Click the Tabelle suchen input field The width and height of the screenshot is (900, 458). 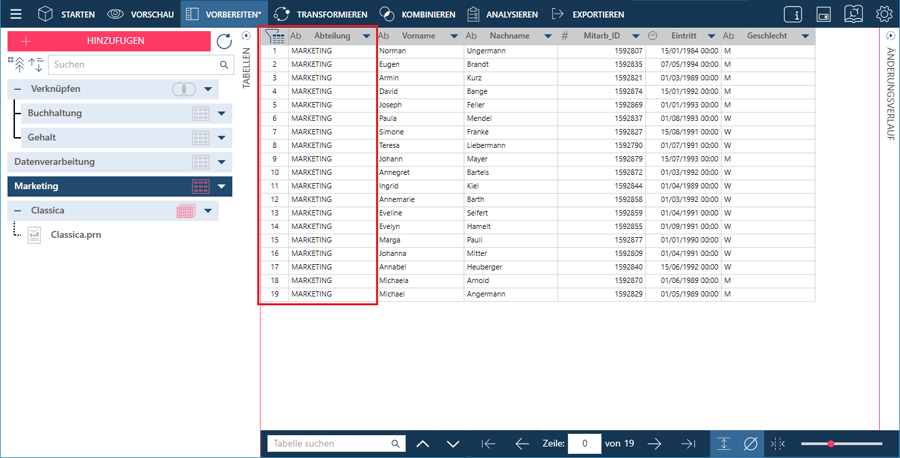tap(336, 444)
